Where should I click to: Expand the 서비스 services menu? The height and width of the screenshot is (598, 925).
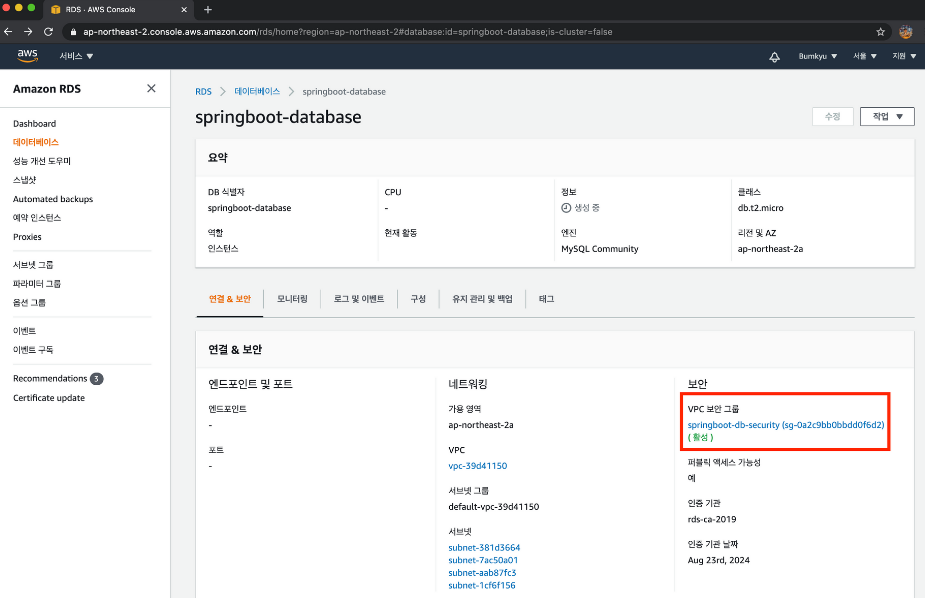76,56
